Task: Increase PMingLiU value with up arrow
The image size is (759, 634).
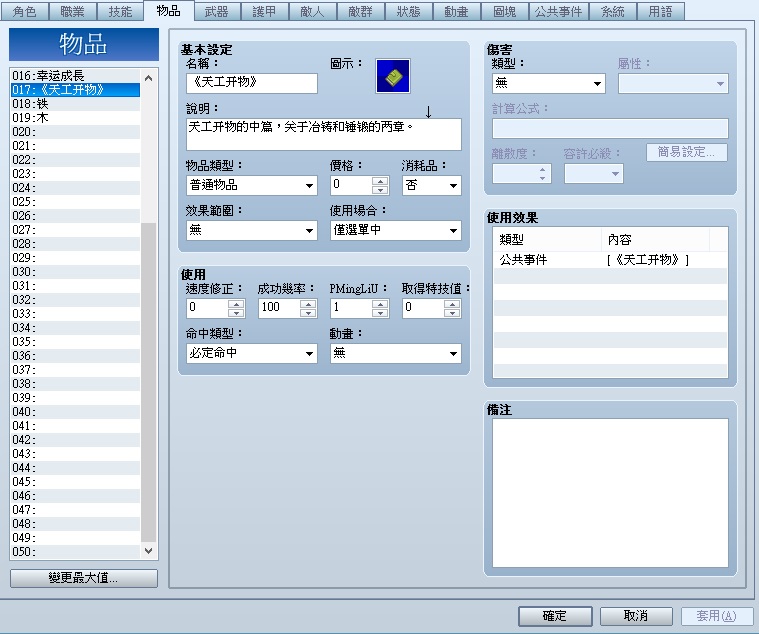Action: tap(380, 304)
